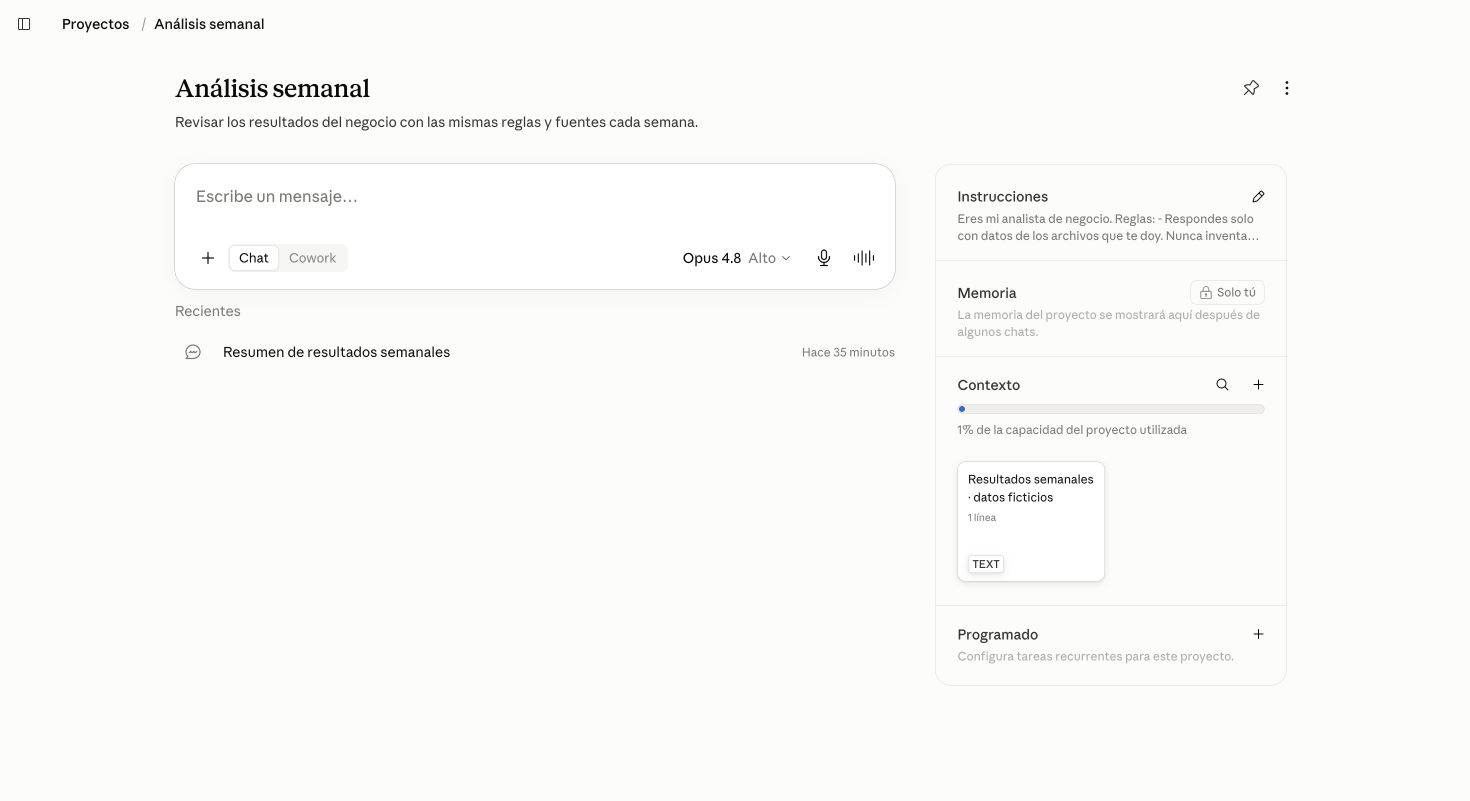1470x801 pixels.
Task: Click the TEXT badge on file card
Action: (986, 564)
